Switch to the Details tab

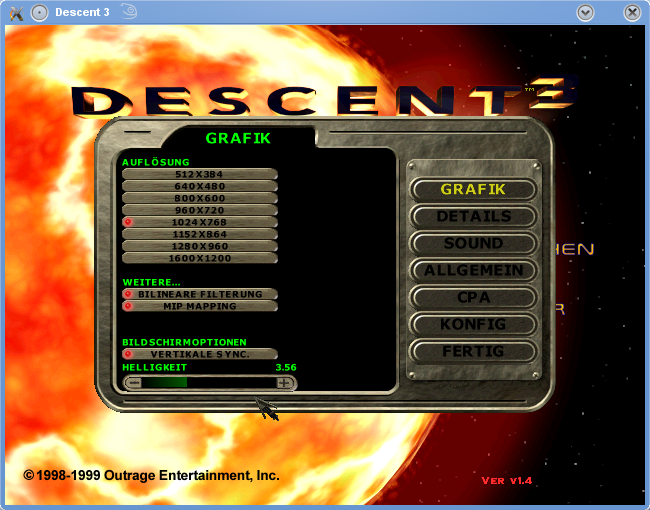[473, 216]
